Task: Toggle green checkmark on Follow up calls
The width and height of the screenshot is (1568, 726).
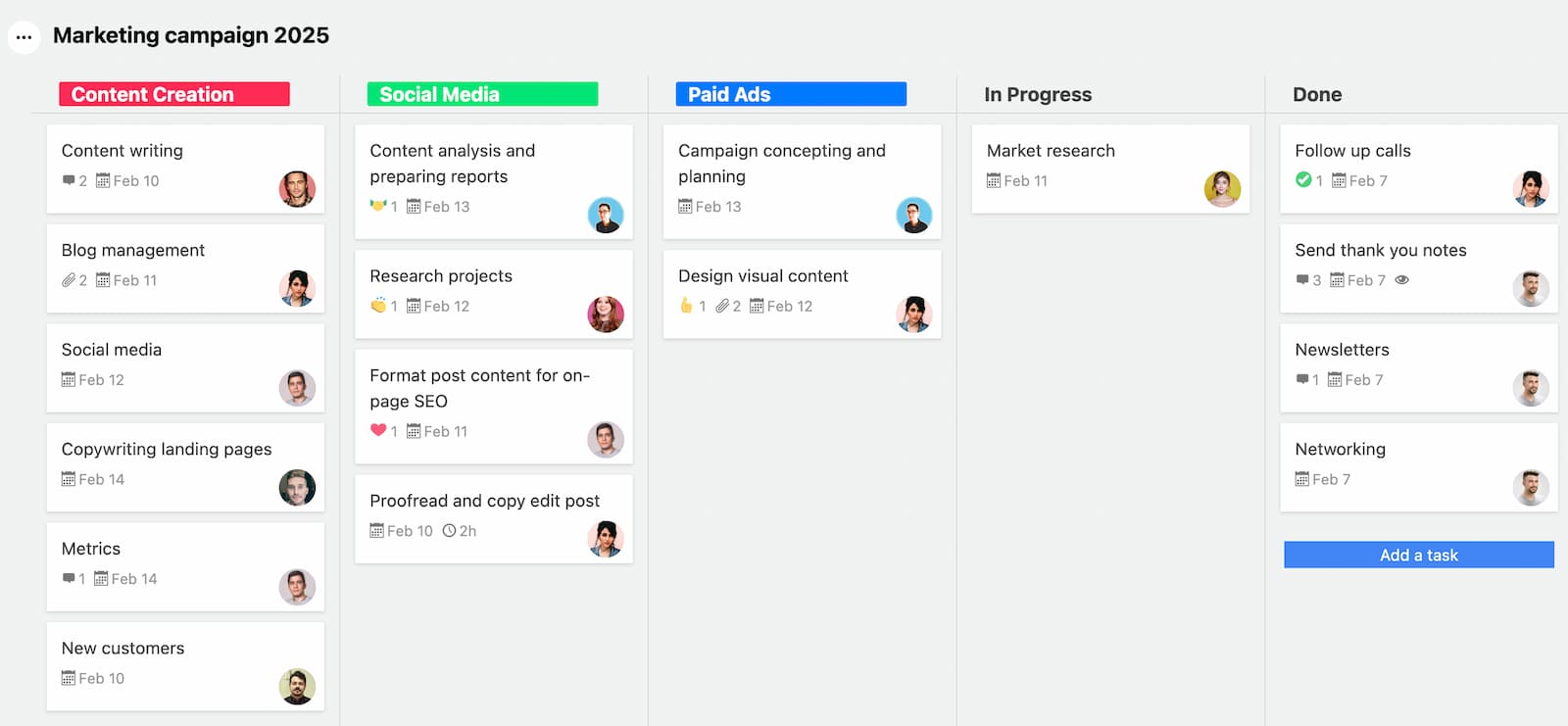Action: 1303,179
